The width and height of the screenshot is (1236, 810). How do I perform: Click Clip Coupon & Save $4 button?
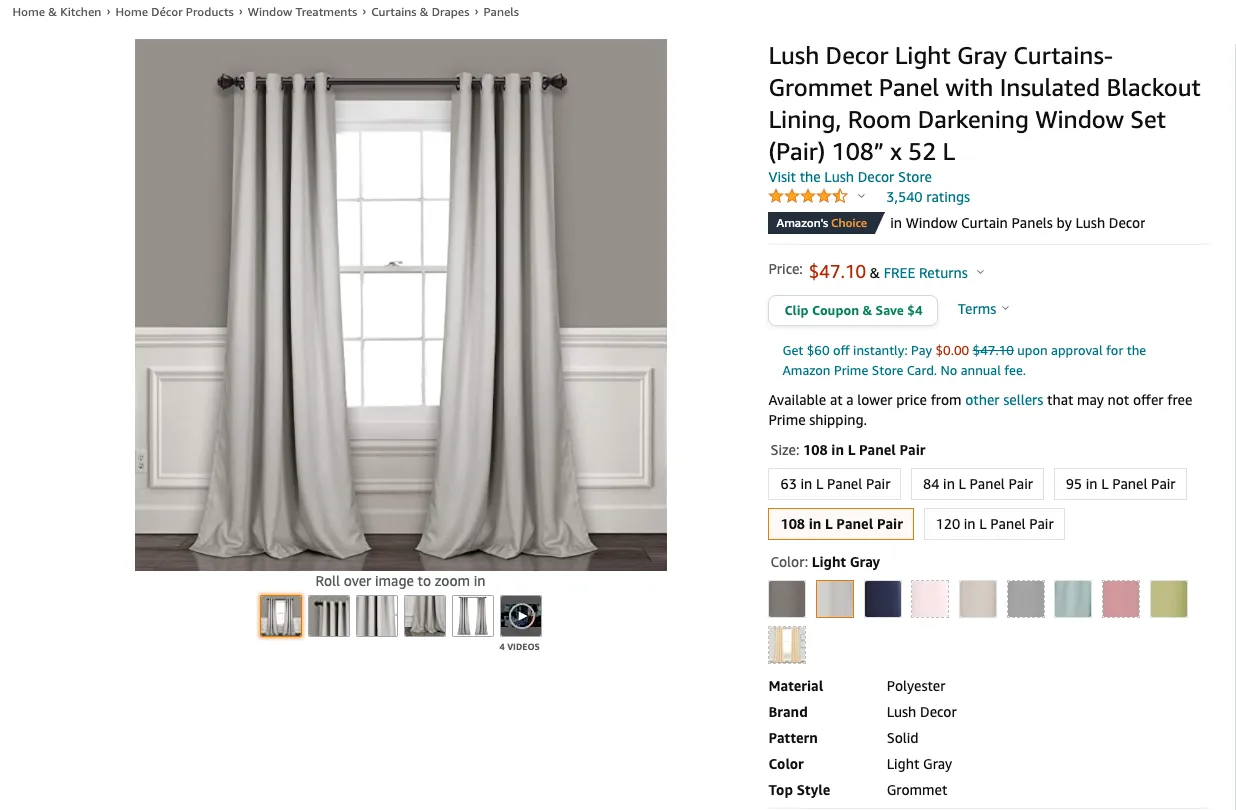[x=853, y=310]
